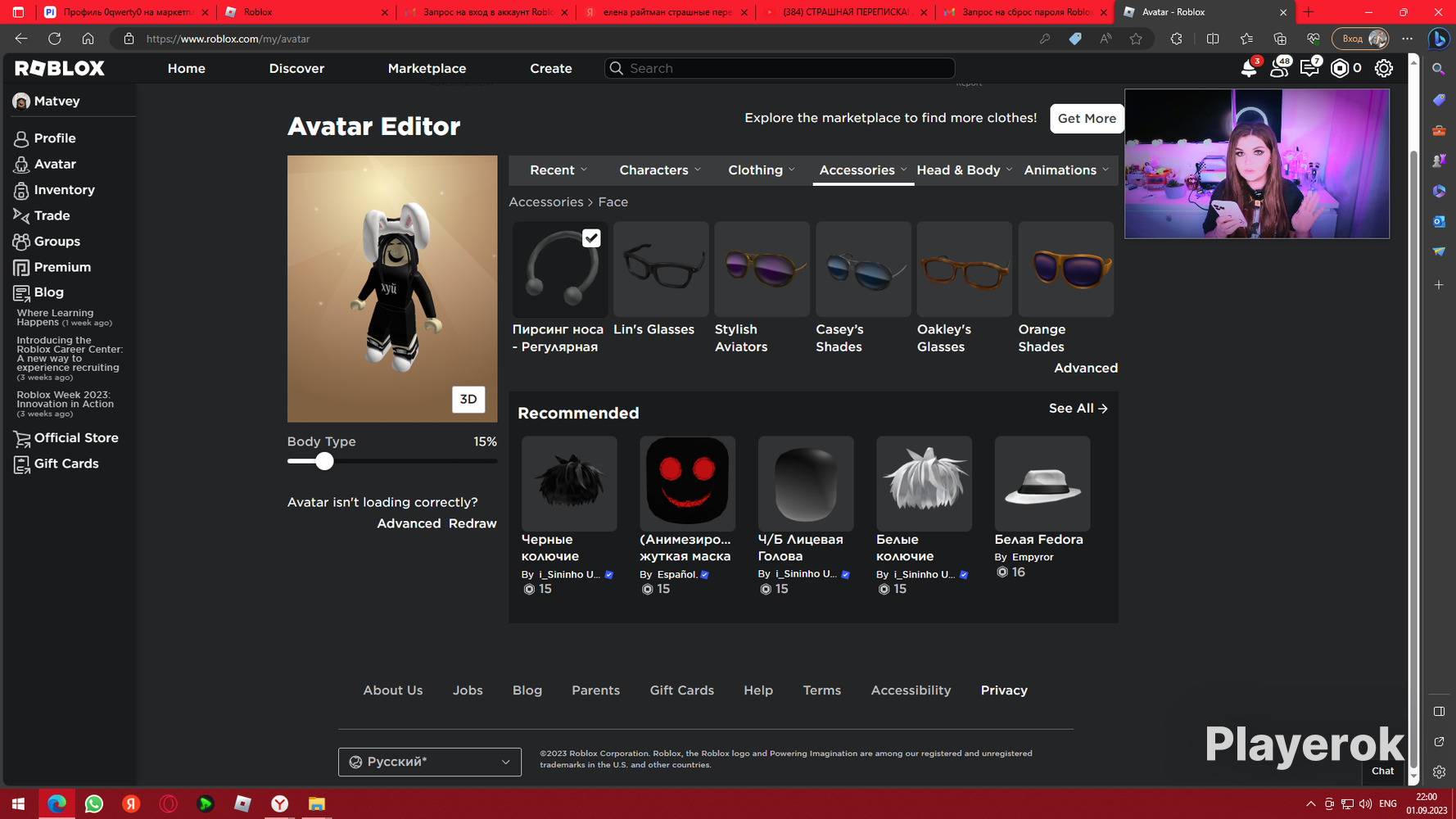The image size is (1456, 819).
Task: Open WhatsApp from the taskbar
Action: pos(94,803)
